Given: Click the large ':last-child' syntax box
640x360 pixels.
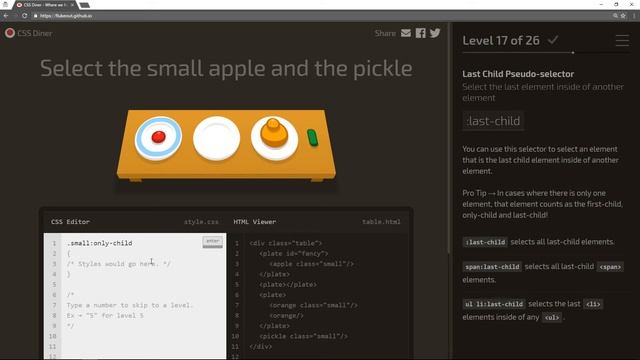Looking at the screenshot, I should (493, 121).
